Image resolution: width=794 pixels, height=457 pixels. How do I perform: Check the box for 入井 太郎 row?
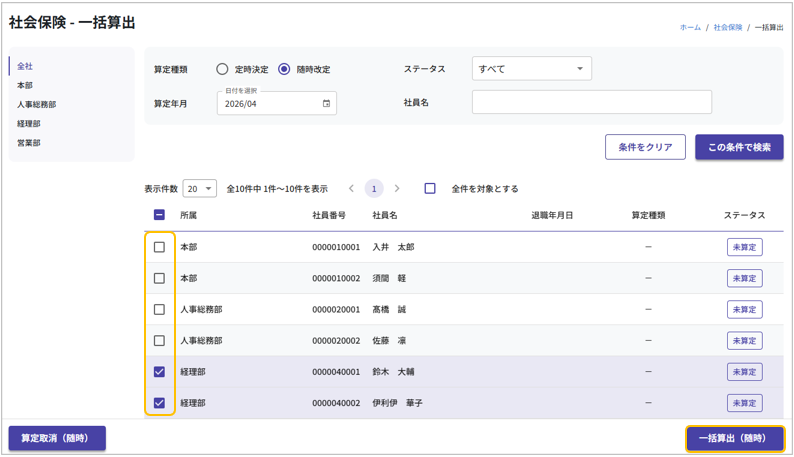(159, 247)
